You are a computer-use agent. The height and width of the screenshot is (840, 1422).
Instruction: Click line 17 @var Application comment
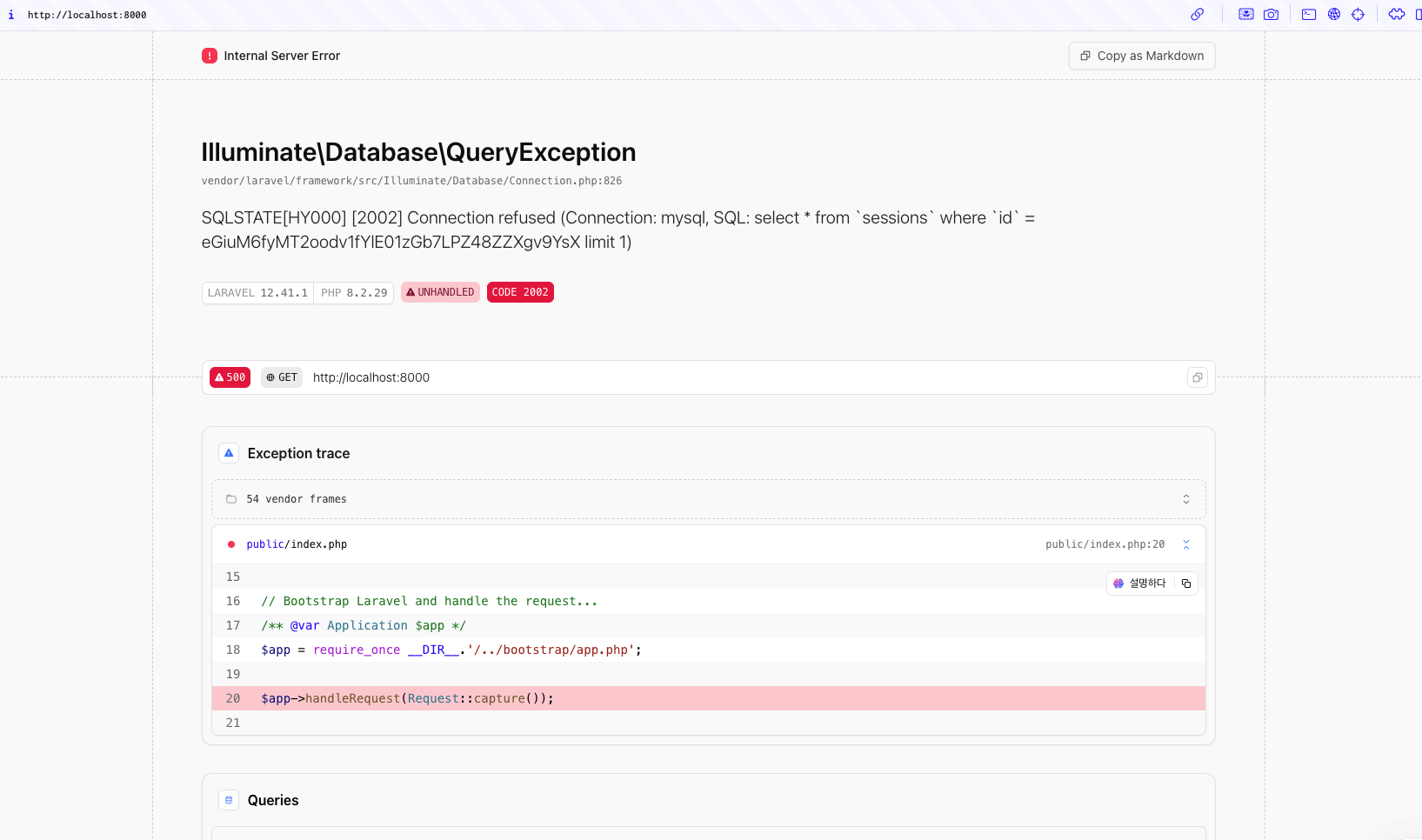click(x=364, y=625)
